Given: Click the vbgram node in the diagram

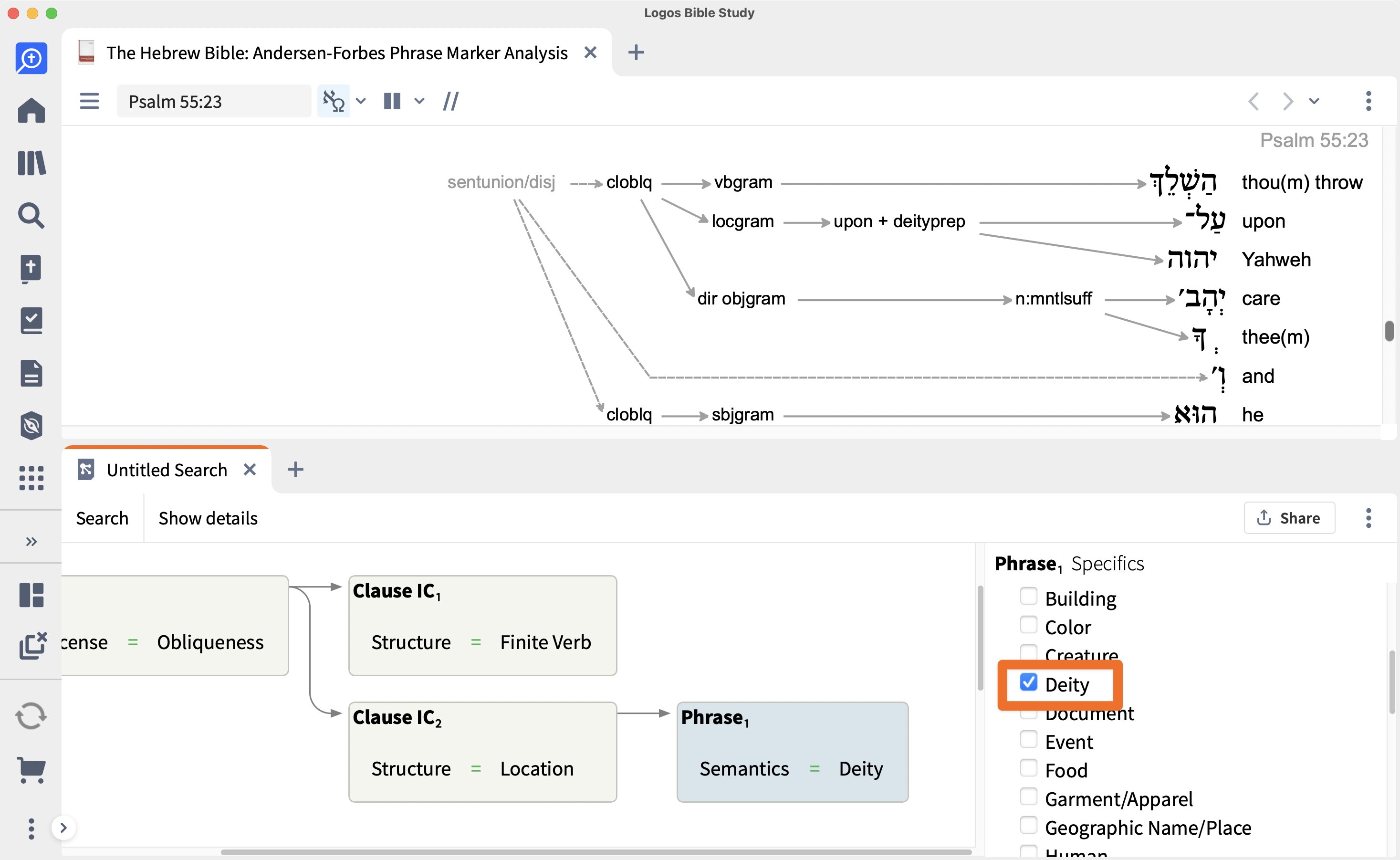Looking at the screenshot, I should coord(743,182).
